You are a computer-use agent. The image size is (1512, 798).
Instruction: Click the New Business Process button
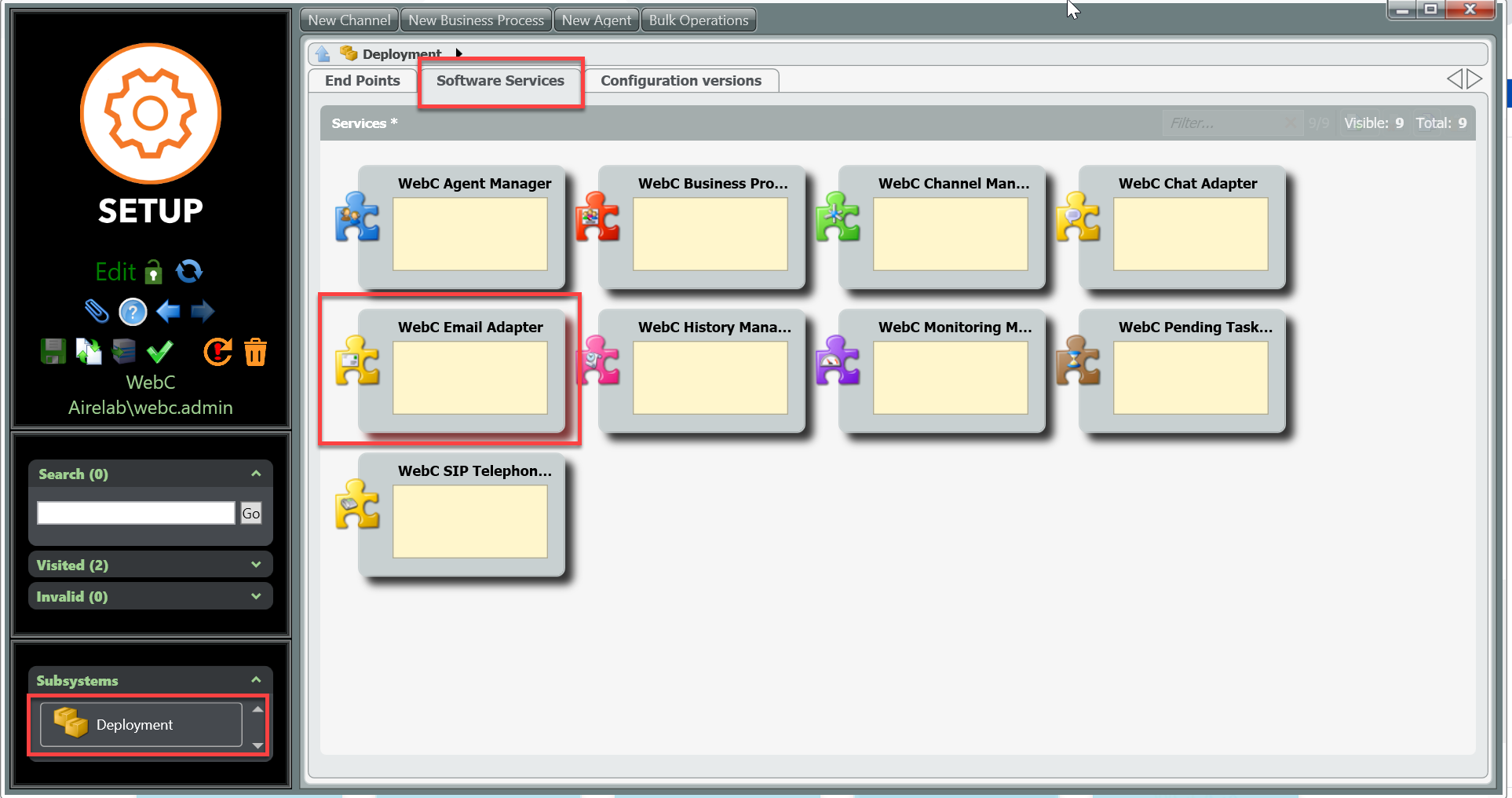pos(476,20)
